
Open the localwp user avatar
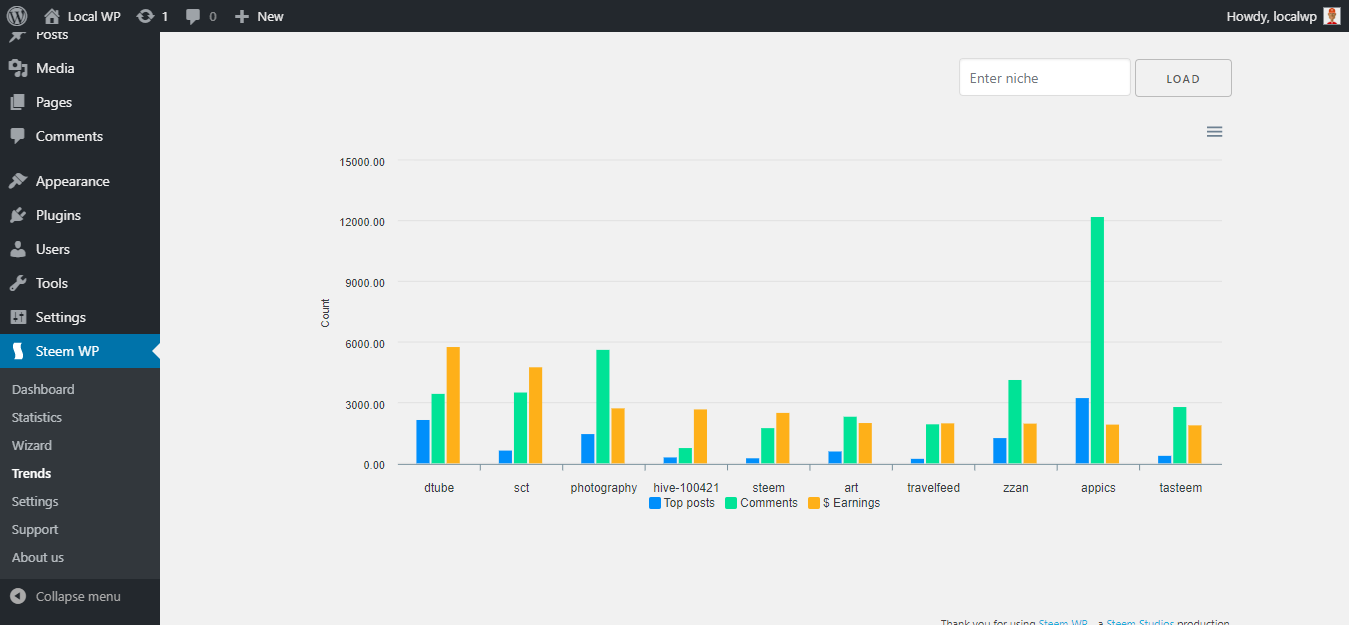[1331, 16]
